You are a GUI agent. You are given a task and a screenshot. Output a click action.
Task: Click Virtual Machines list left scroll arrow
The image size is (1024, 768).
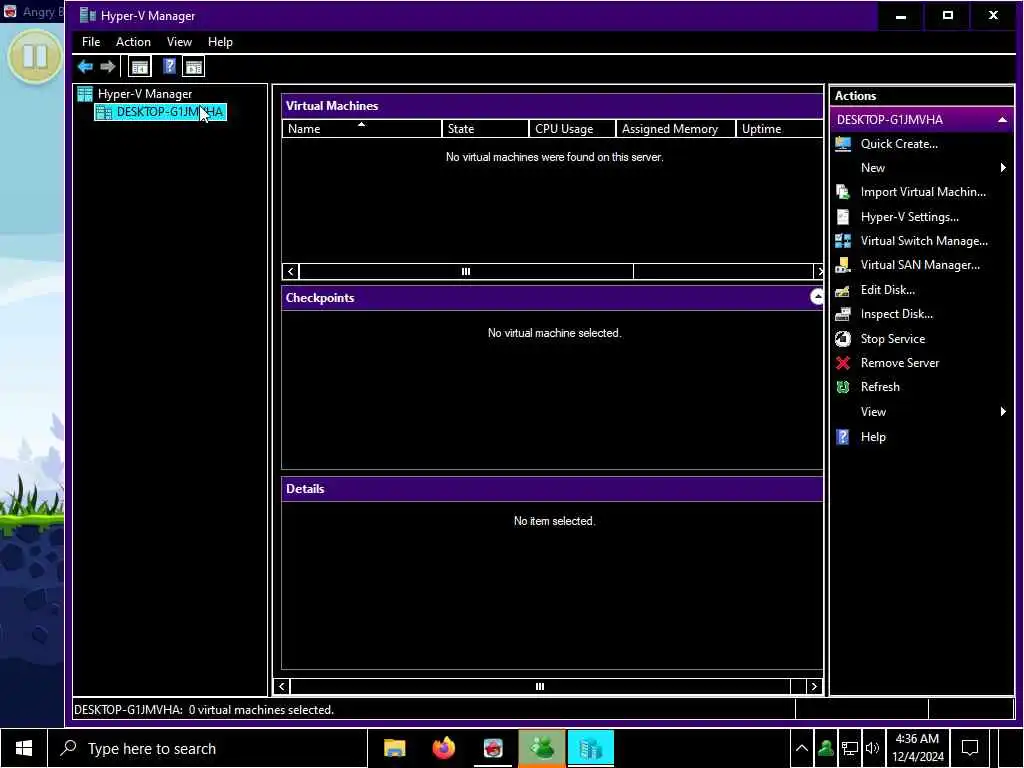click(x=291, y=272)
